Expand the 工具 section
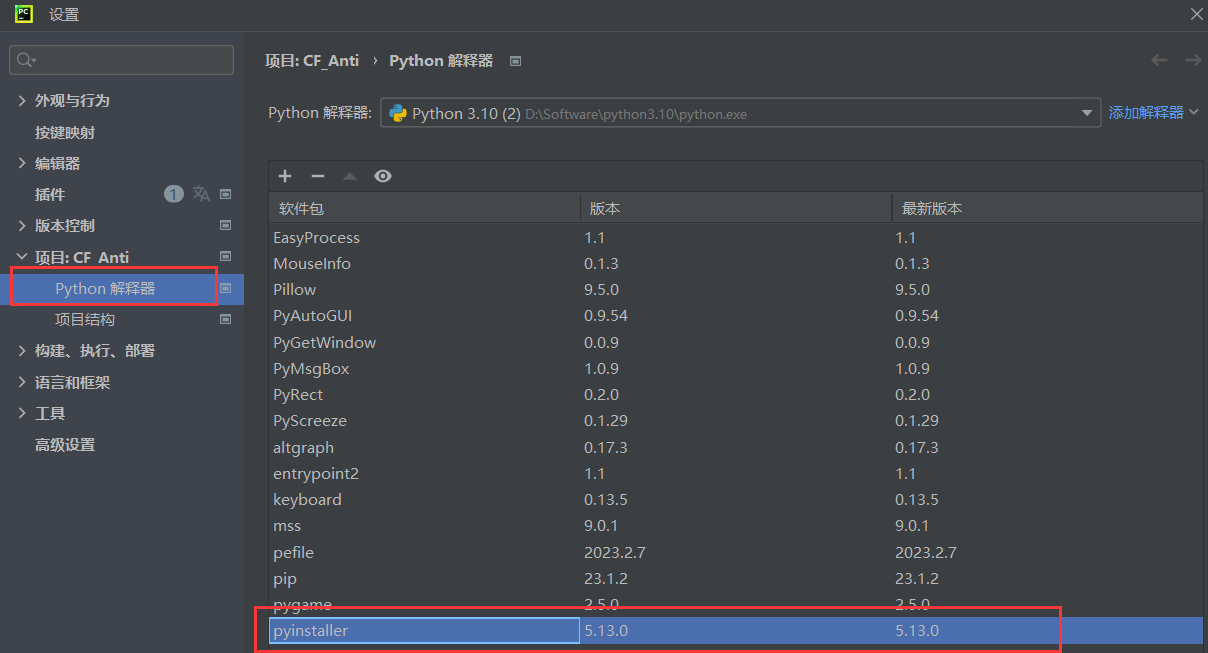Screen dimensions: 1208x653 pos(22,413)
